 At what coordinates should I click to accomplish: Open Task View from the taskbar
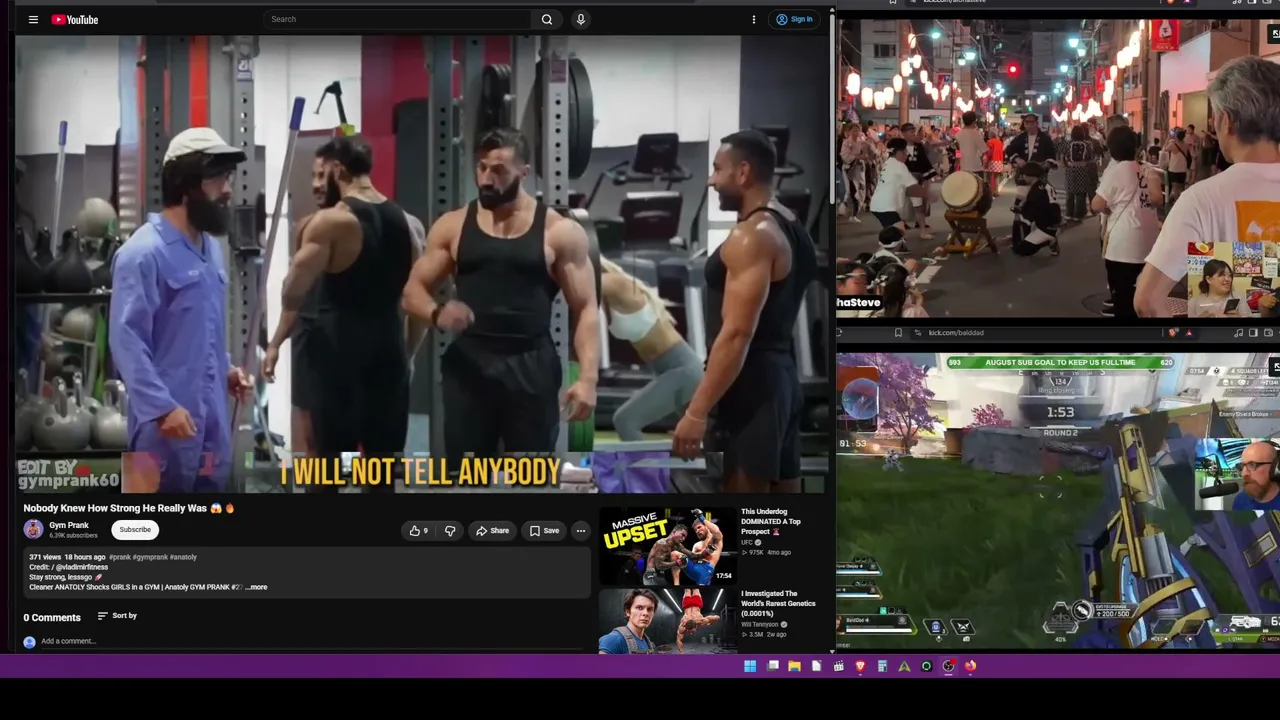[773, 666]
